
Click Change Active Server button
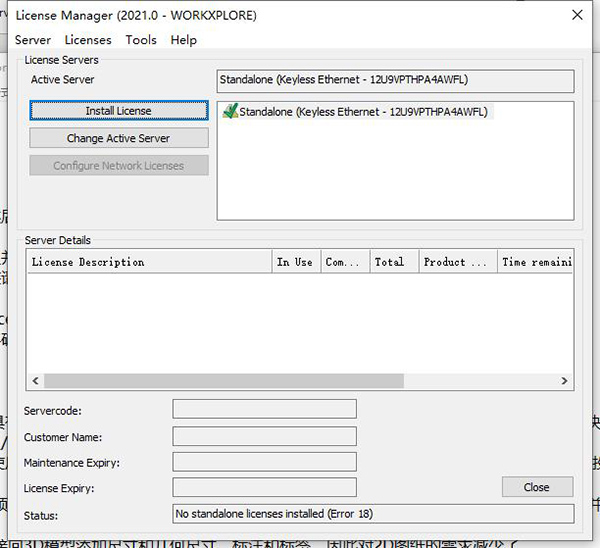[119, 138]
